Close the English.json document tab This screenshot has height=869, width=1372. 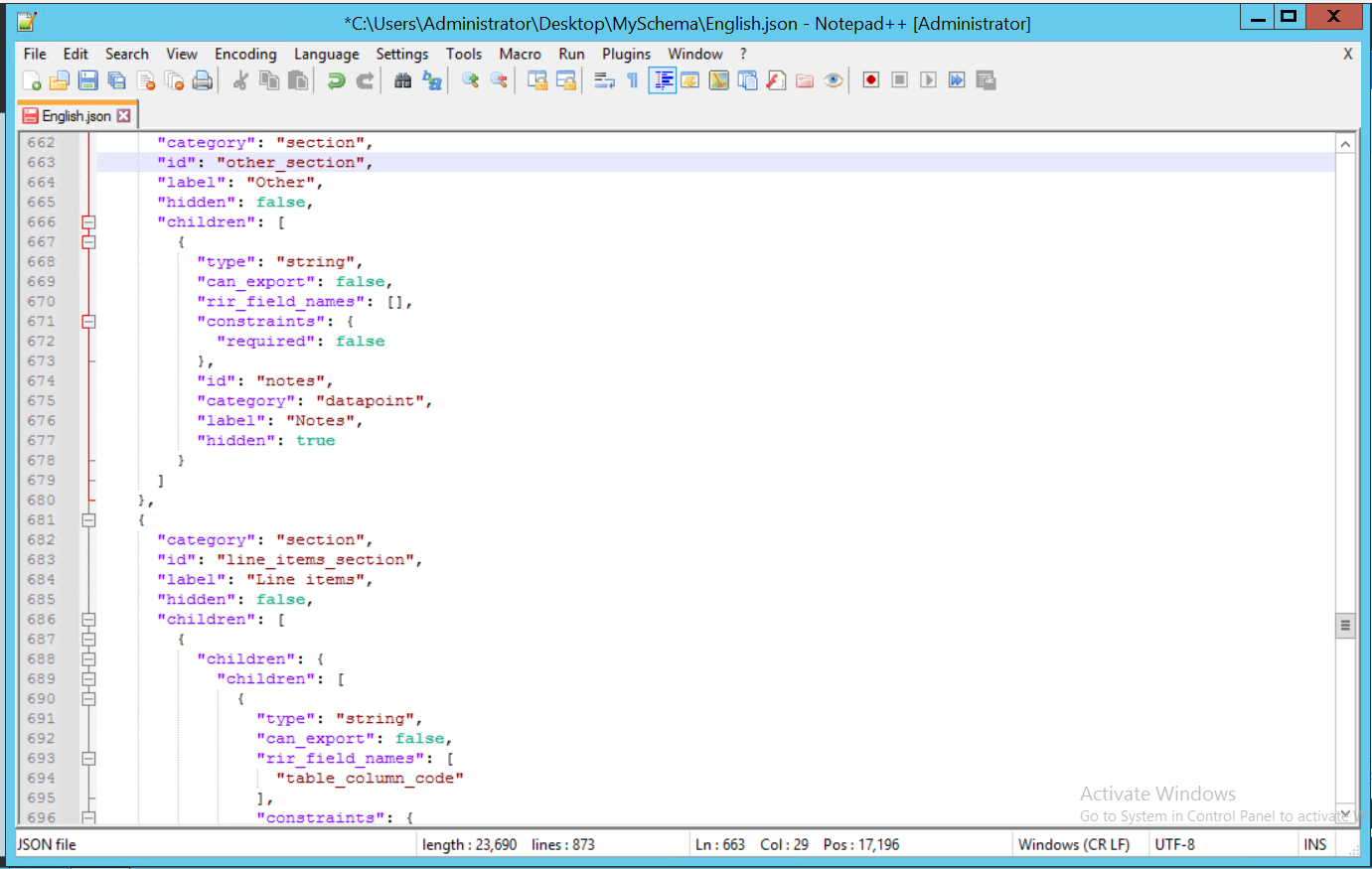click(123, 115)
